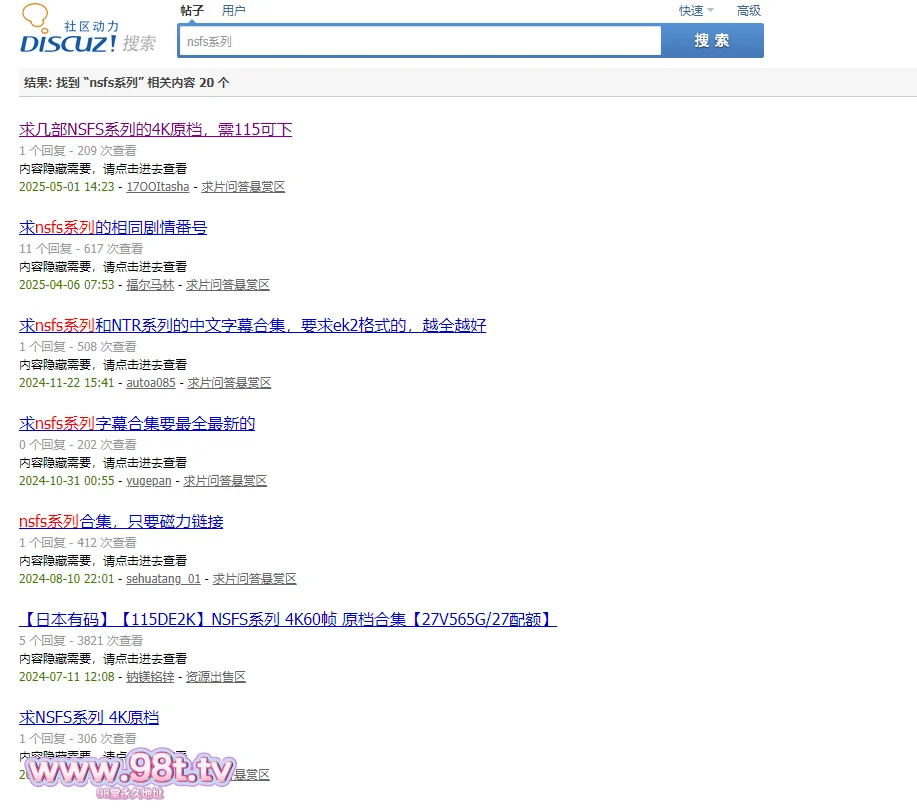The width and height of the screenshot is (917, 808).
Task: View user yugepan's profile
Action: (x=148, y=481)
